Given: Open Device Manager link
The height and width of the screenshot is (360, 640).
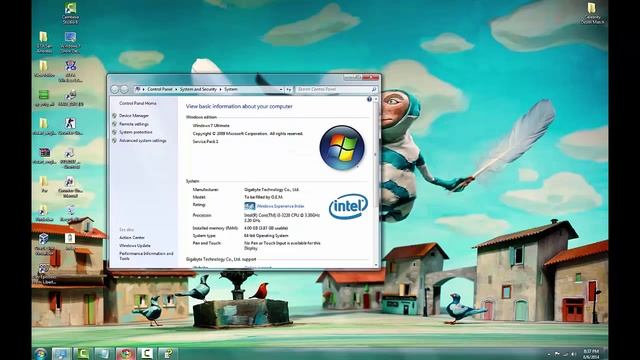Looking at the screenshot, I should click(x=134, y=116).
